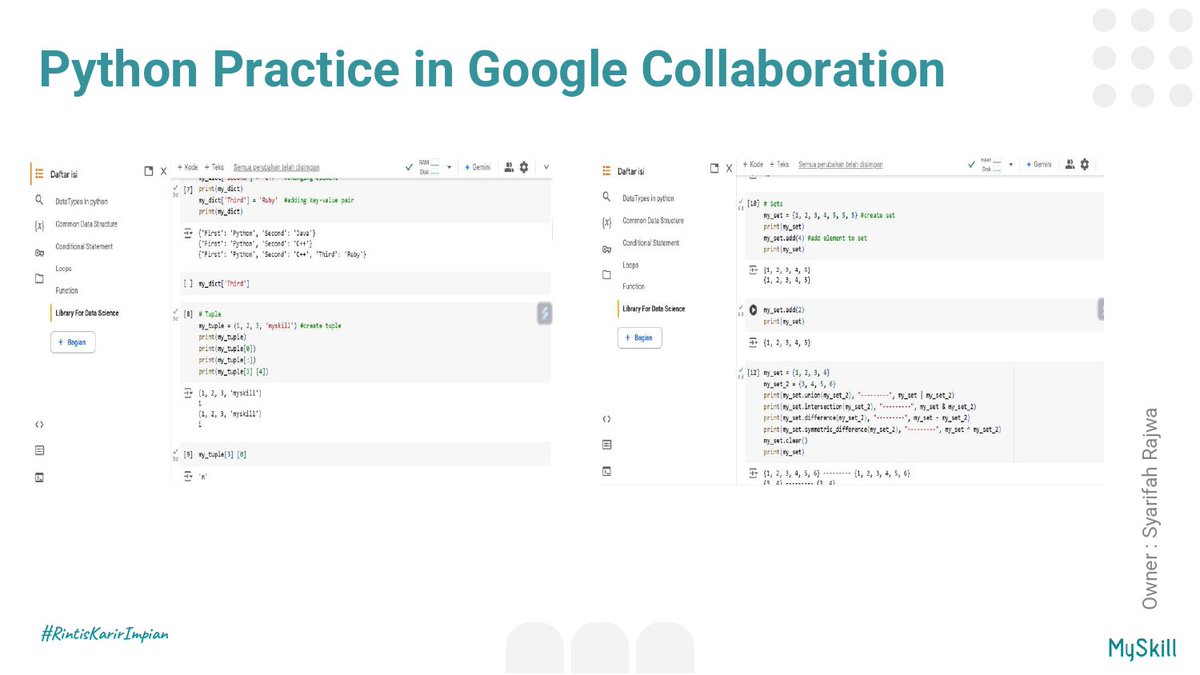This screenshot has height=675, width=1200.
Task: Toggle output icon below my_set.add(2) cell
Action: [754, 343]
